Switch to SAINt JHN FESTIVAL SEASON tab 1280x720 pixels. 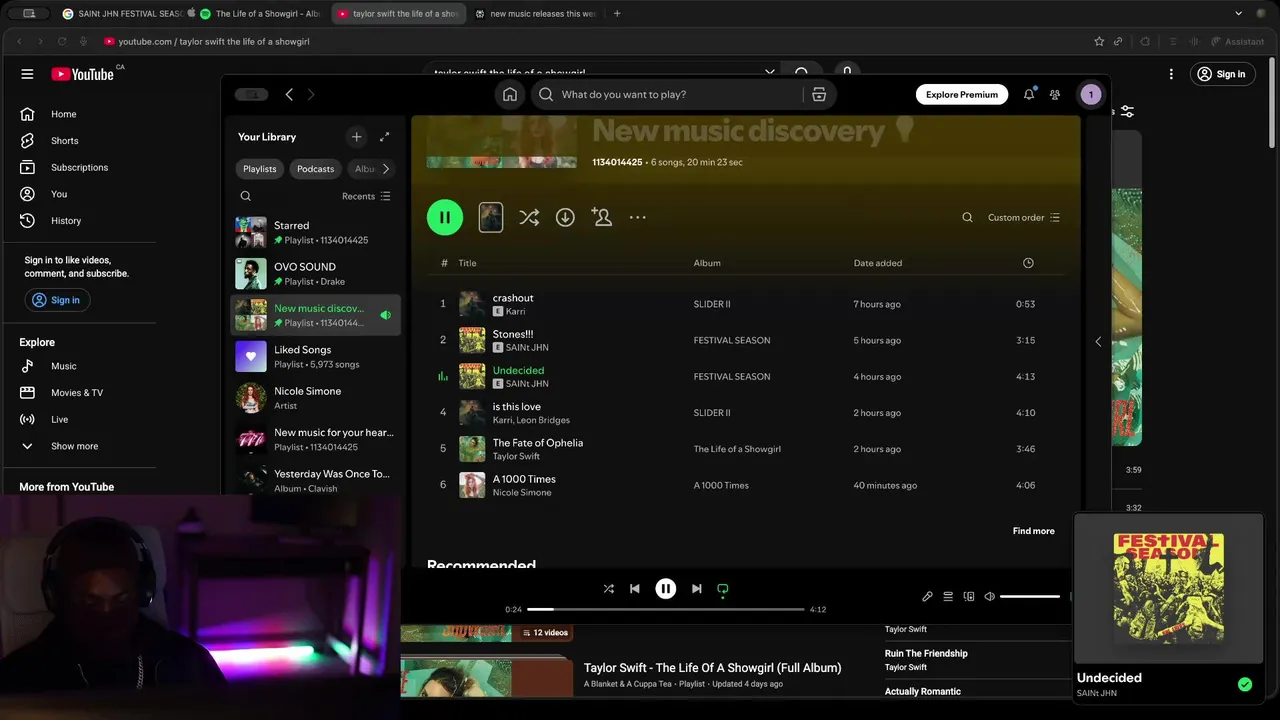click(x=123, y=13)
